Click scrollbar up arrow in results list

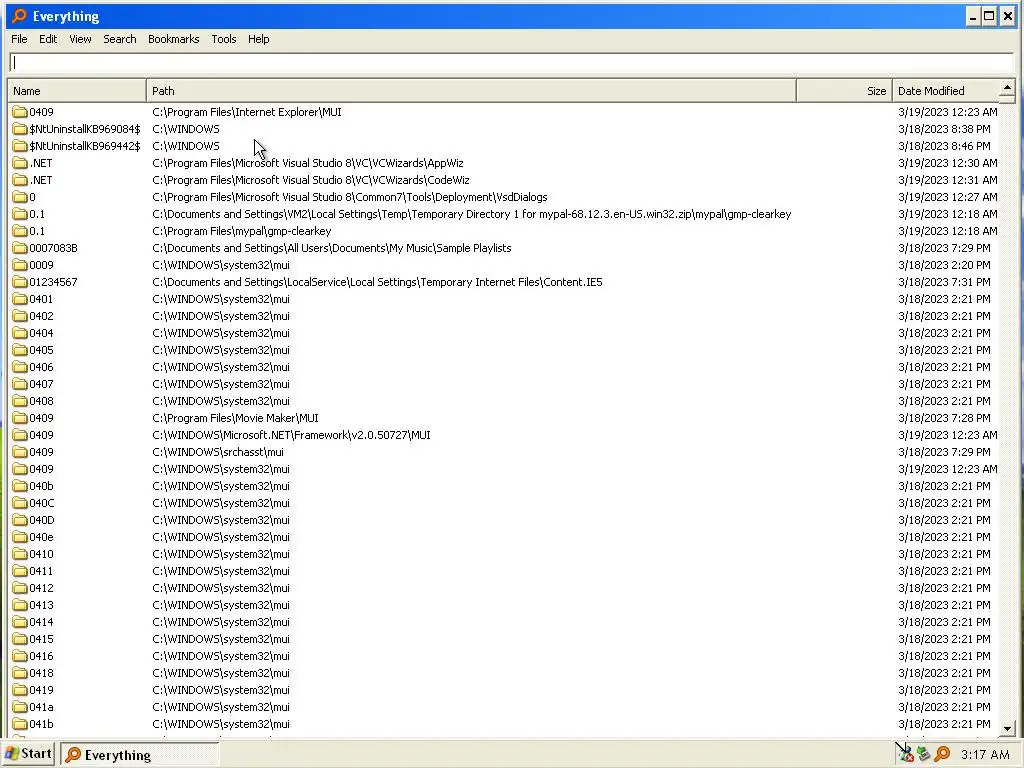pos(1007,87)
